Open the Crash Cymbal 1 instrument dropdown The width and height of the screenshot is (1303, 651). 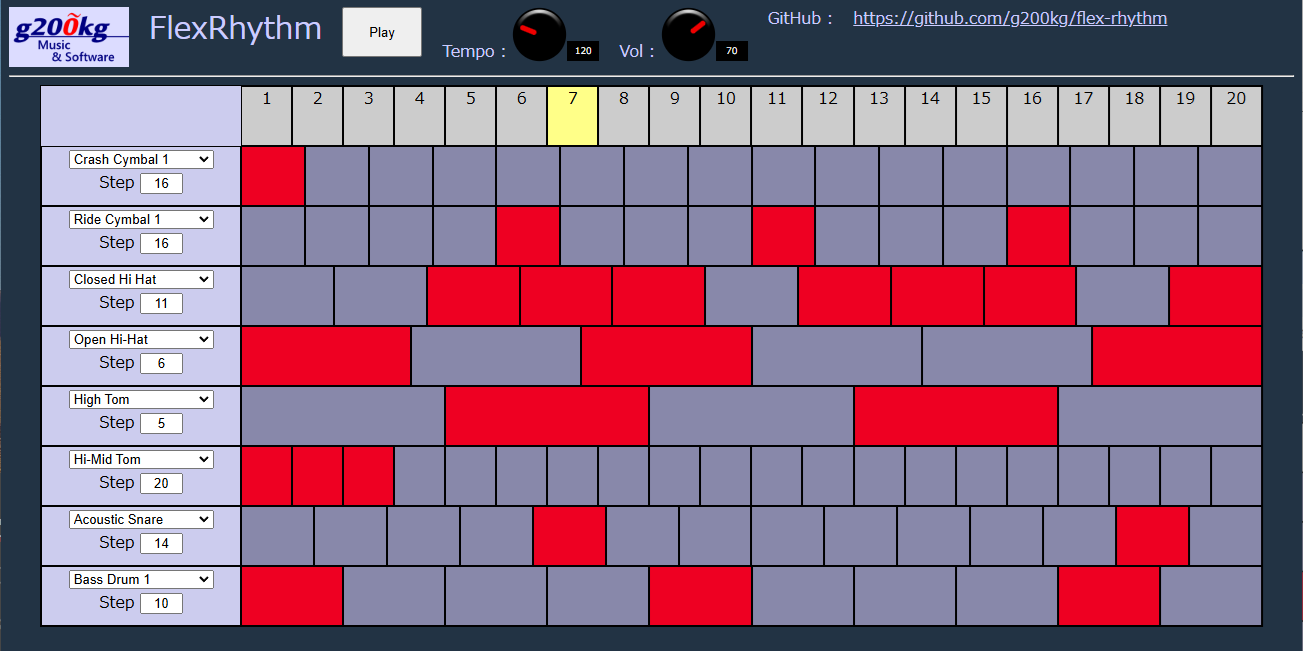[x=140, y=159]
